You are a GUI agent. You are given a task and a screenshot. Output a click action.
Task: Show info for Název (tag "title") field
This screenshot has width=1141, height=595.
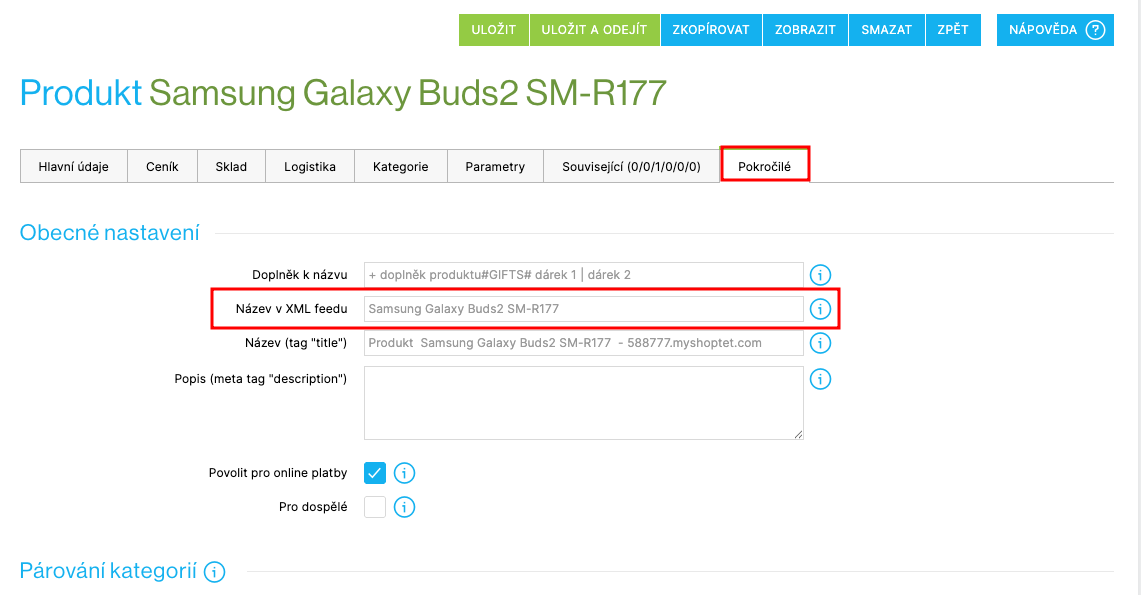[820, 343]
